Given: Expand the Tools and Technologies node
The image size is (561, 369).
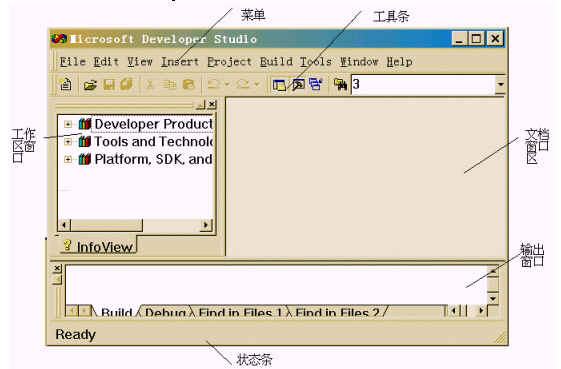Looking at the screenshot, I should point(68,142).
